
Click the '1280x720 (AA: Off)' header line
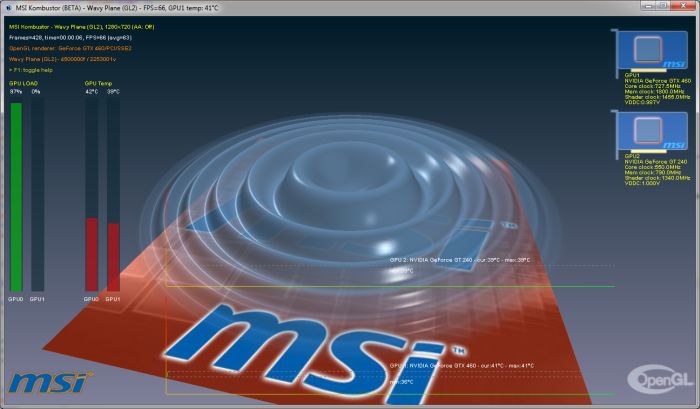tap(82, 27)
